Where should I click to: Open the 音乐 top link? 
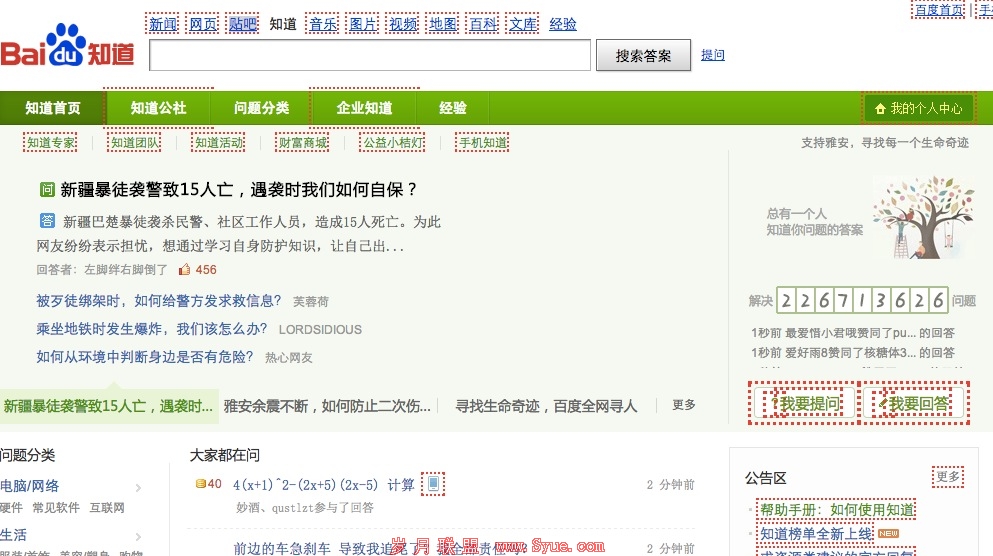point(323,25)
